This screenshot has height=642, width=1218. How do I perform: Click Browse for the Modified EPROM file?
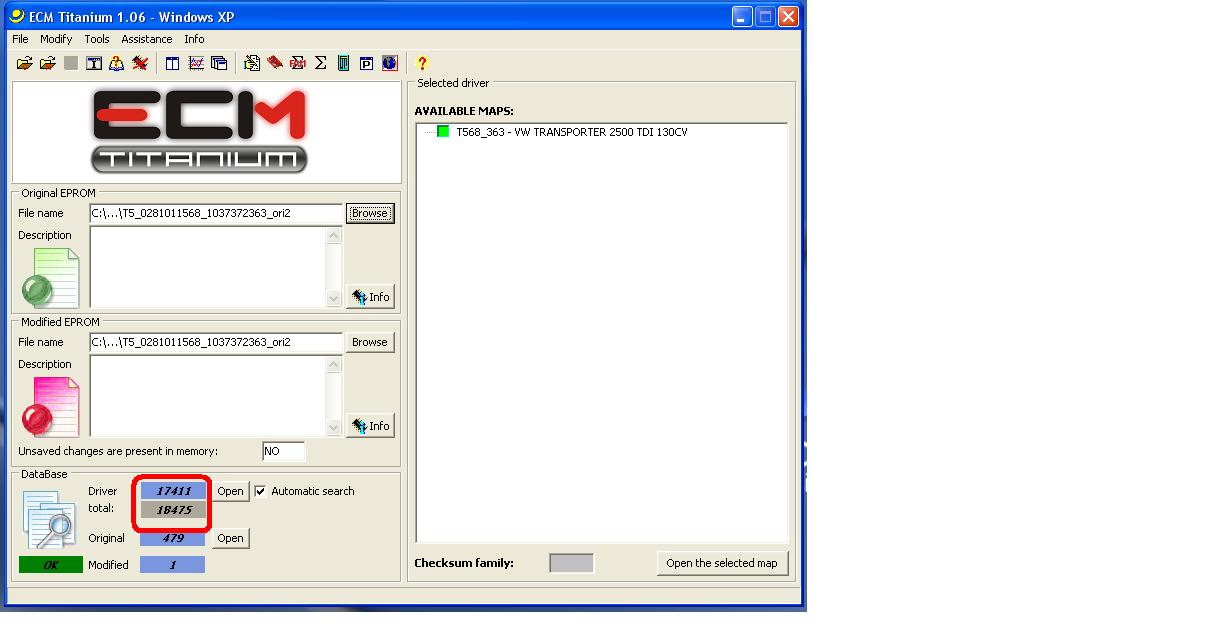point(370,342)
